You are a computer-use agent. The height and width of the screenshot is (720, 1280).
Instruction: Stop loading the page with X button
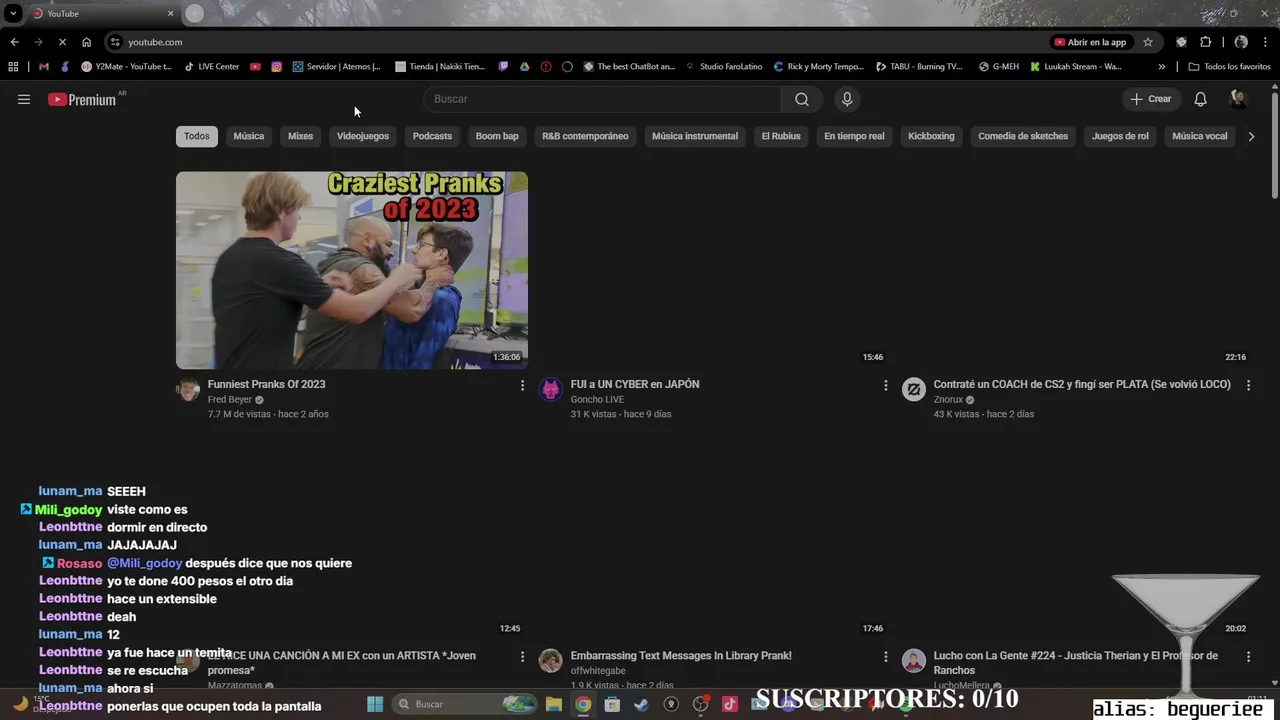62,42
